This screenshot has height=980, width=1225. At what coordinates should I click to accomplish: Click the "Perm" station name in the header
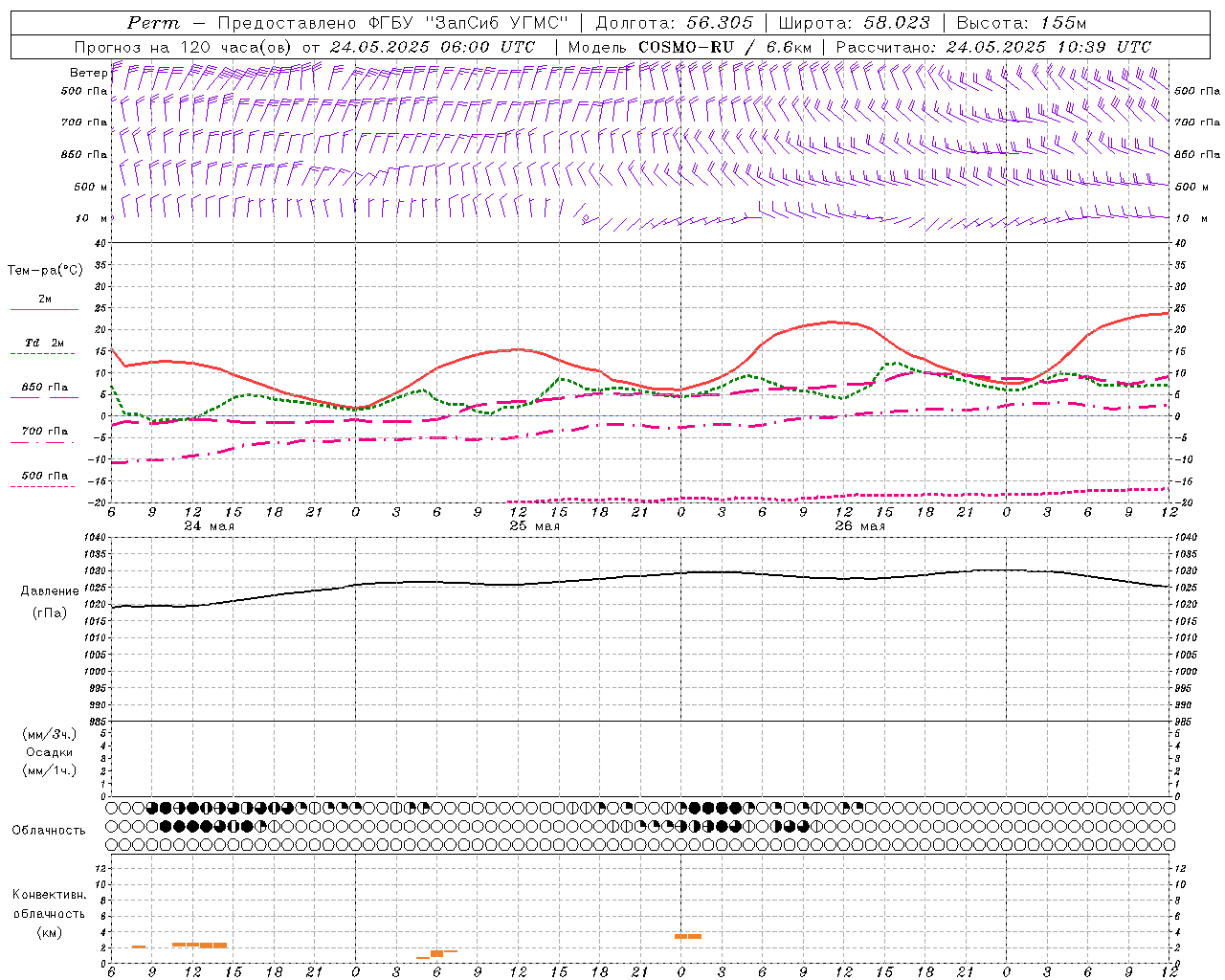[x=153, y=23]
